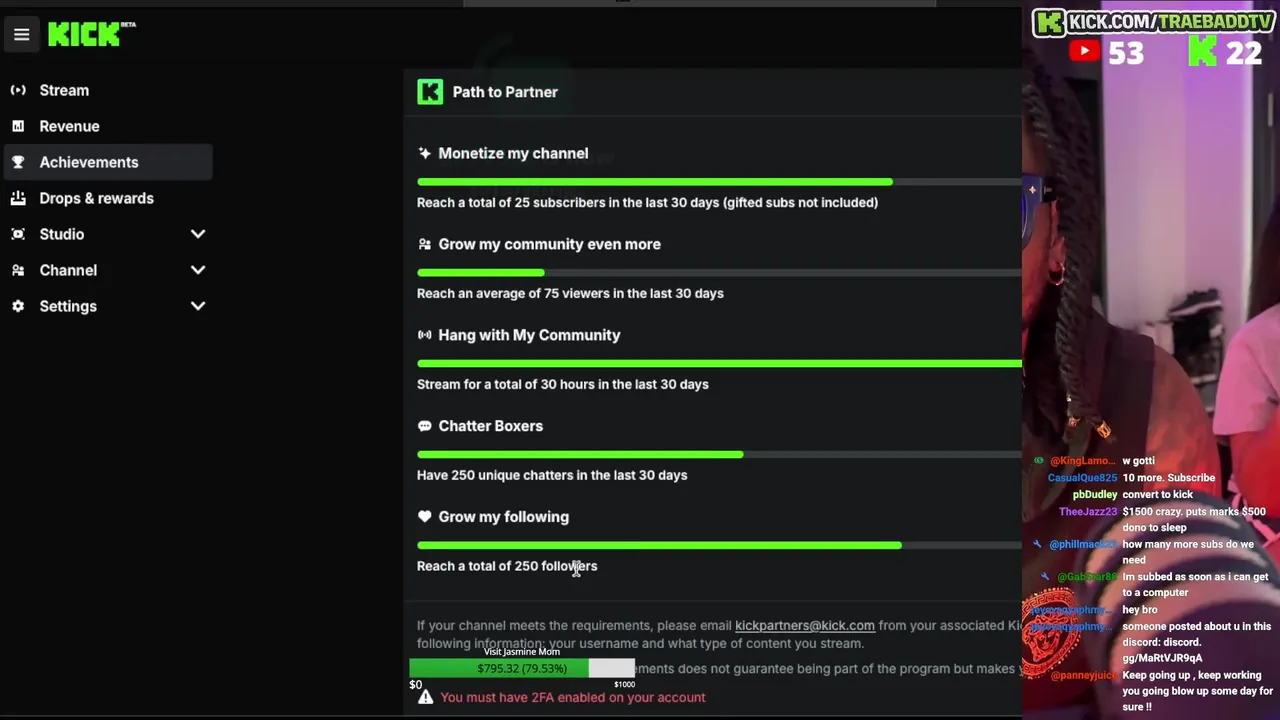1280x720 pixels.
Task: Expand the Settings submenu chevron
Action: (198, 306)
